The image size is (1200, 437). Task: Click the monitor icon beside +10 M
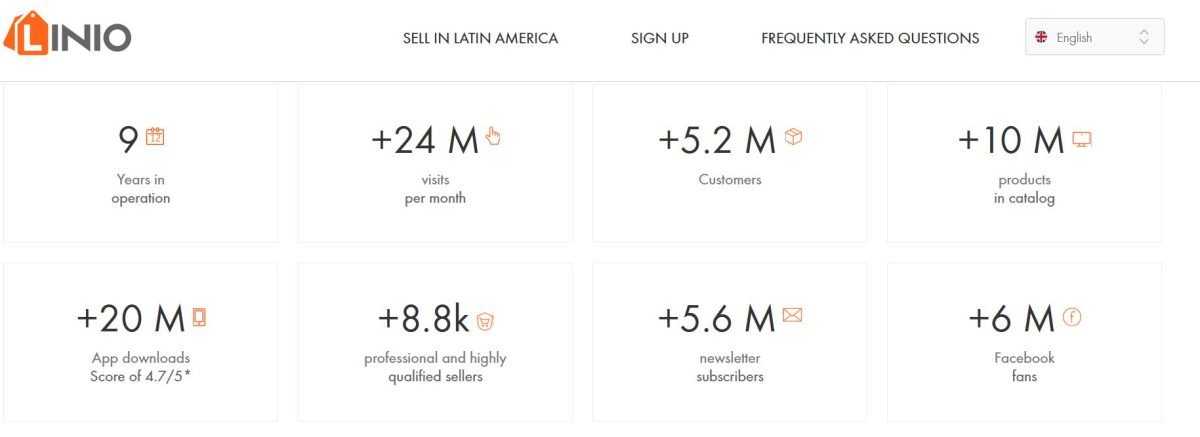[1081, 138]
